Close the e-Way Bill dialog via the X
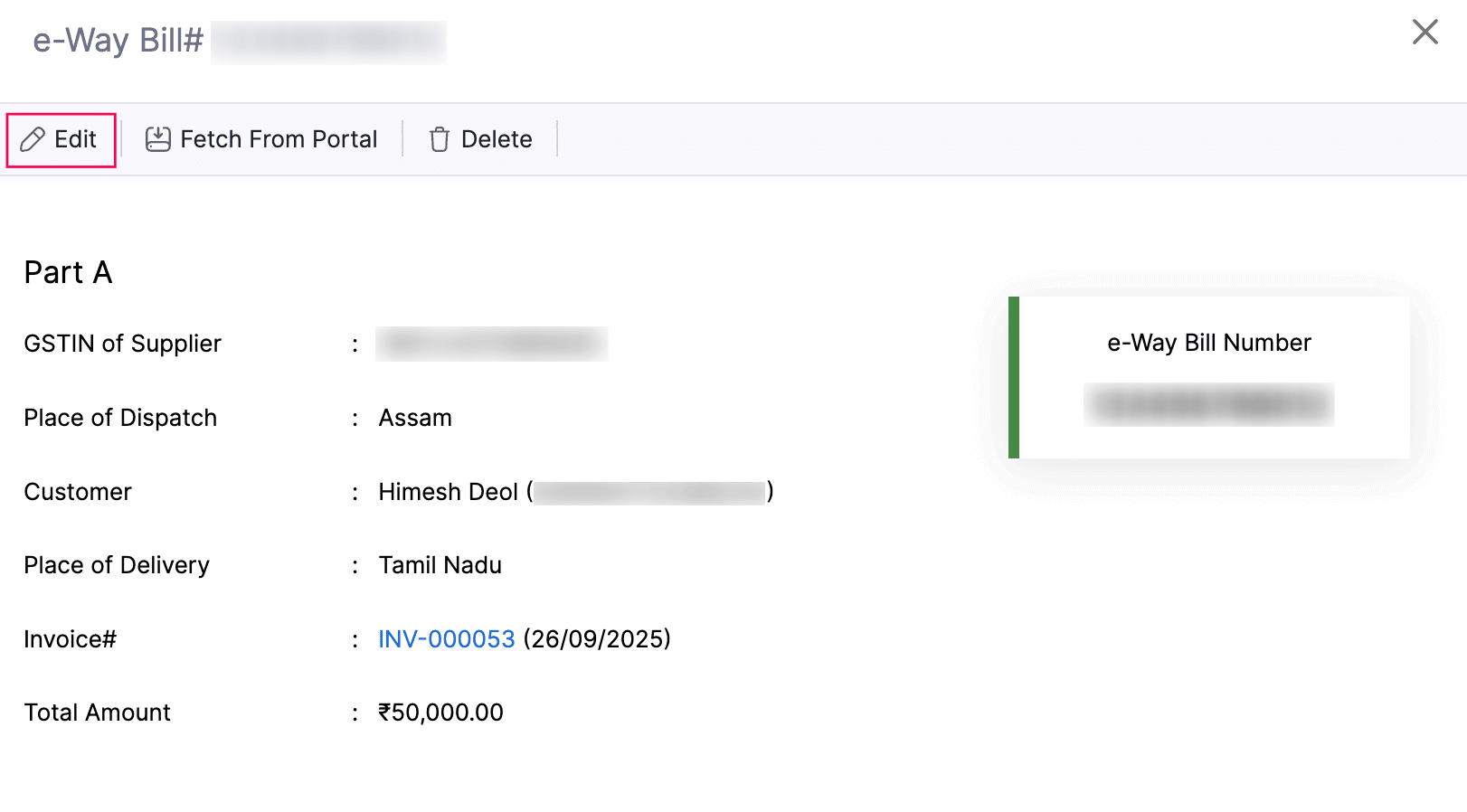 tap(1424, 32)
